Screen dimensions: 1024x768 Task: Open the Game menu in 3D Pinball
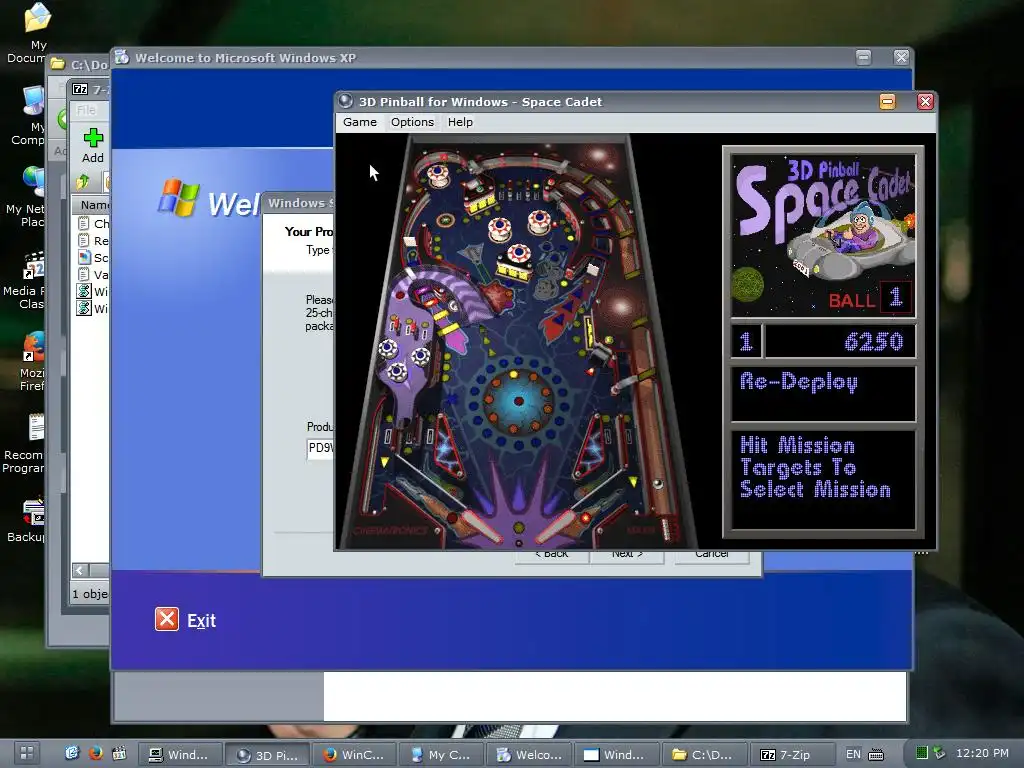(x=360, y=122)
